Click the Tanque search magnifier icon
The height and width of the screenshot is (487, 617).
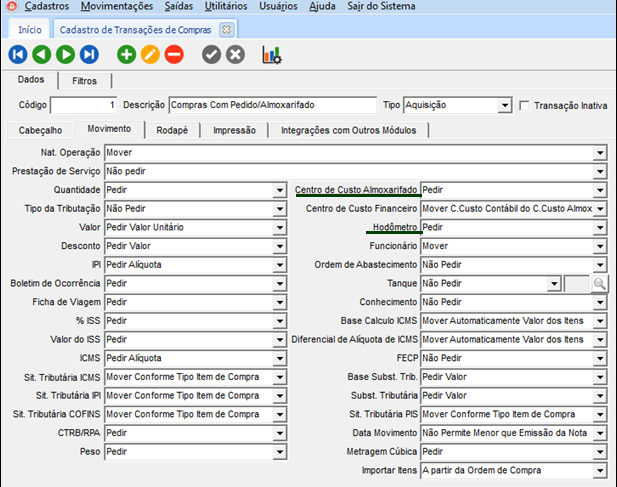(x=599, y=284)
